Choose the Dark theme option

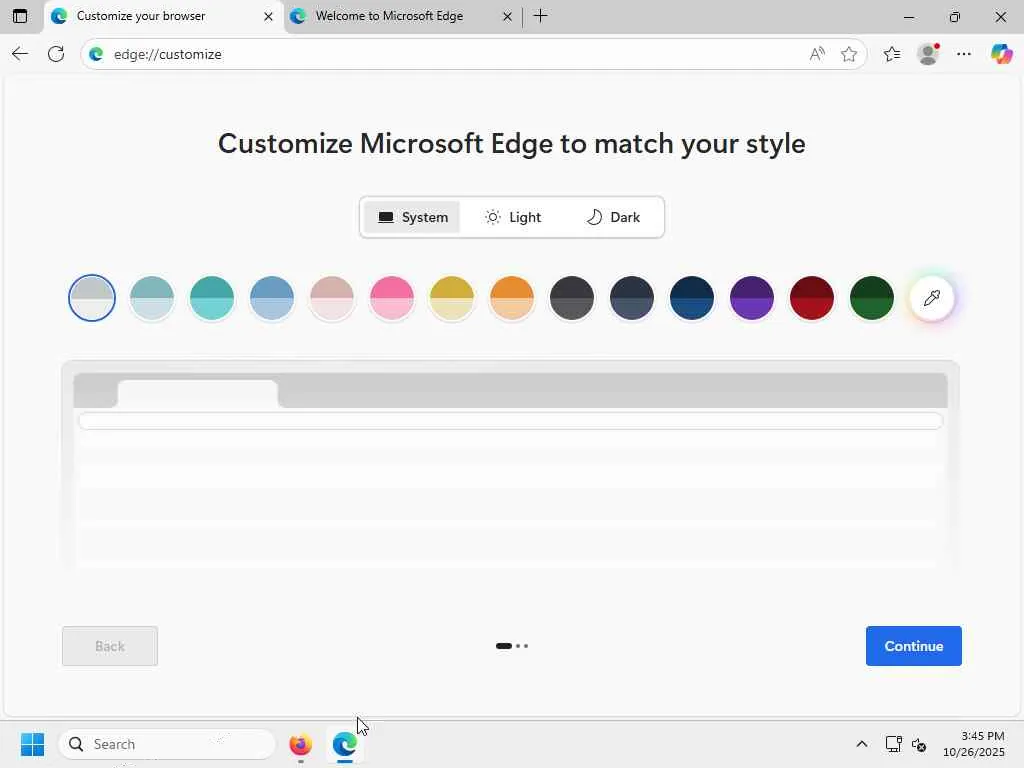[613, 217]
